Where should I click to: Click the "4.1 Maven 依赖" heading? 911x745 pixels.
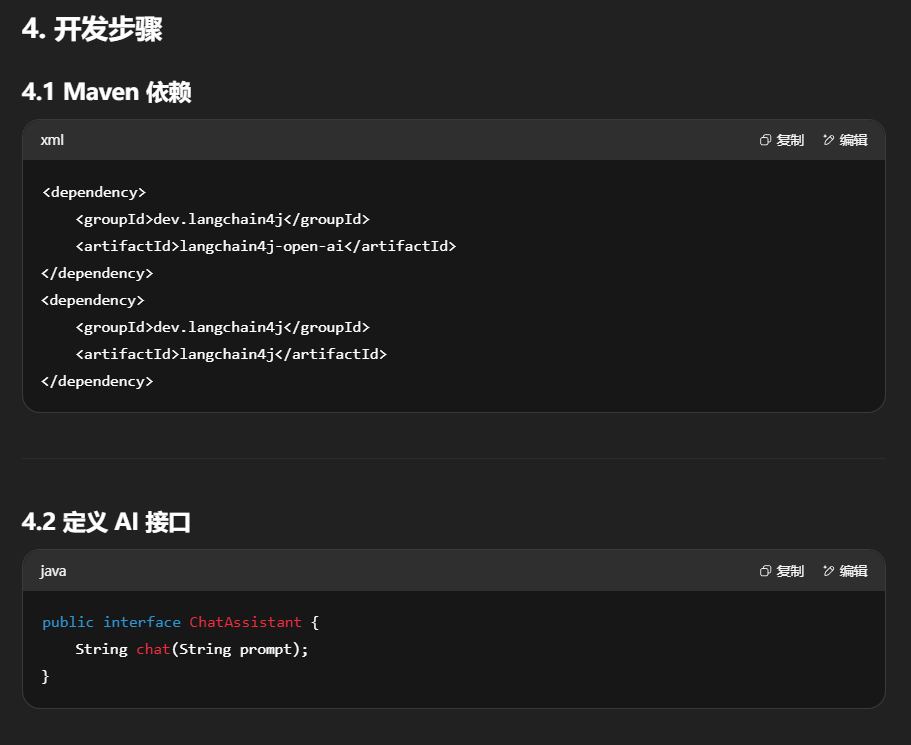click(106, 92)
